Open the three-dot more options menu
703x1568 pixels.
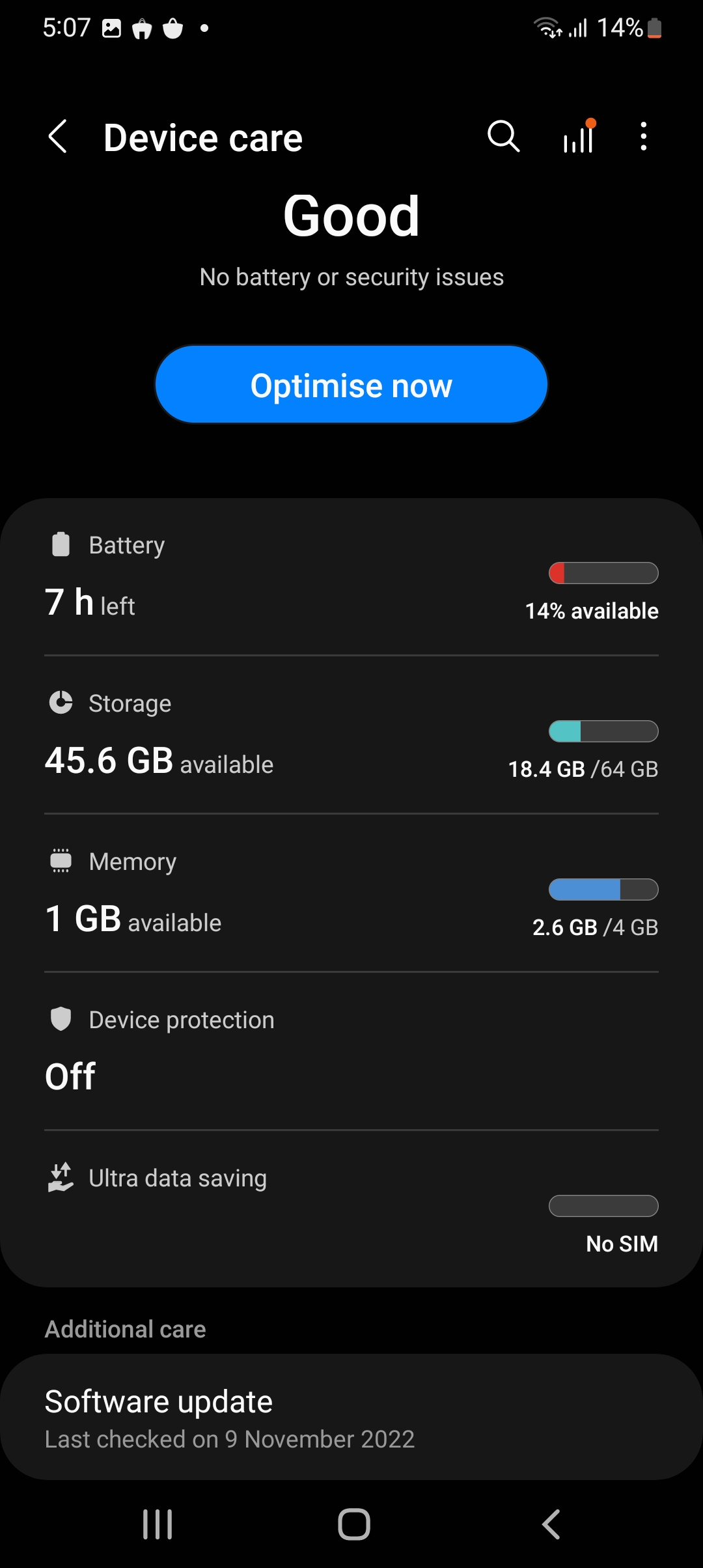(643, 137)
